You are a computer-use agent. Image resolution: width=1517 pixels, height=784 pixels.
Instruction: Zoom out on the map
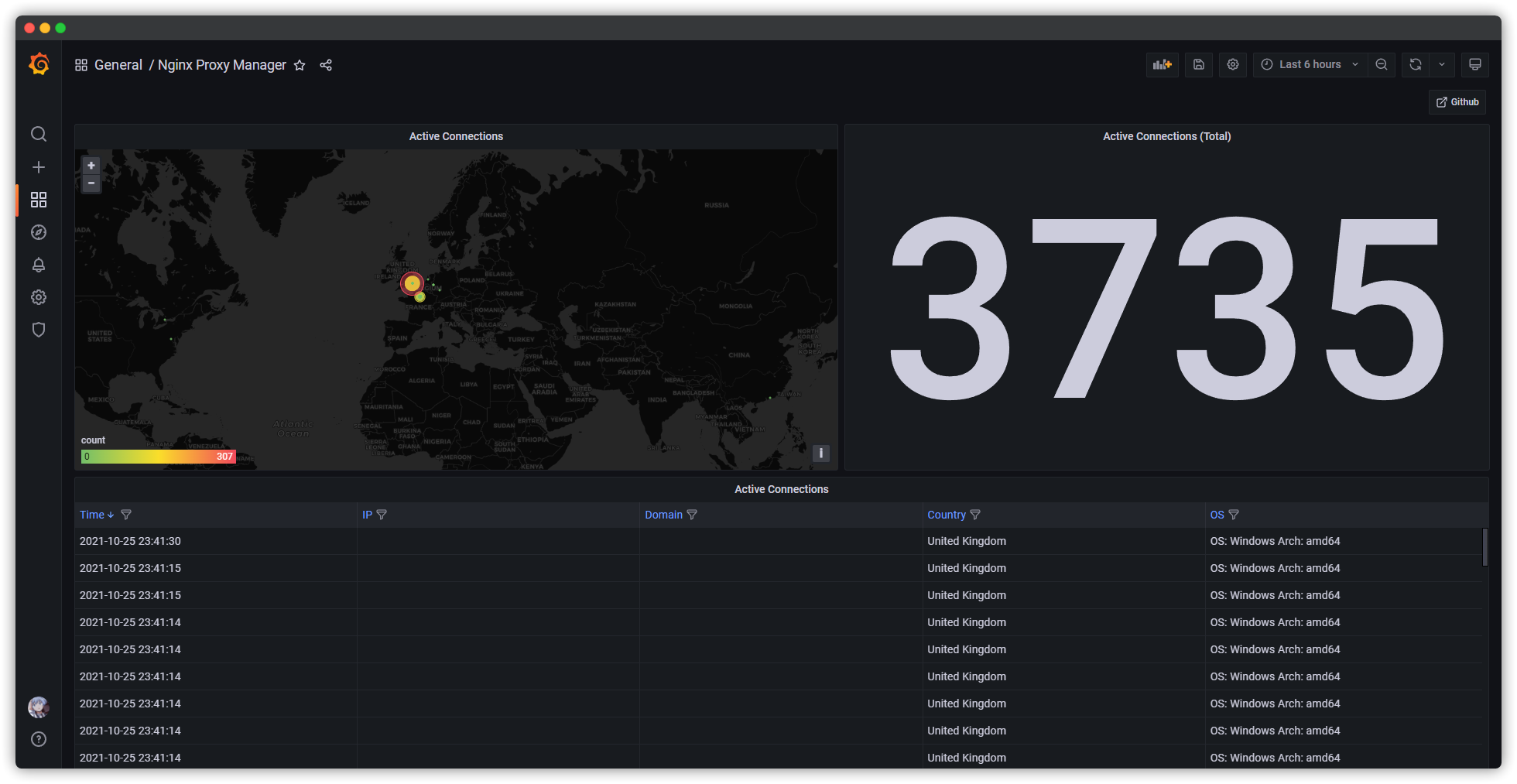pos(91,183)
